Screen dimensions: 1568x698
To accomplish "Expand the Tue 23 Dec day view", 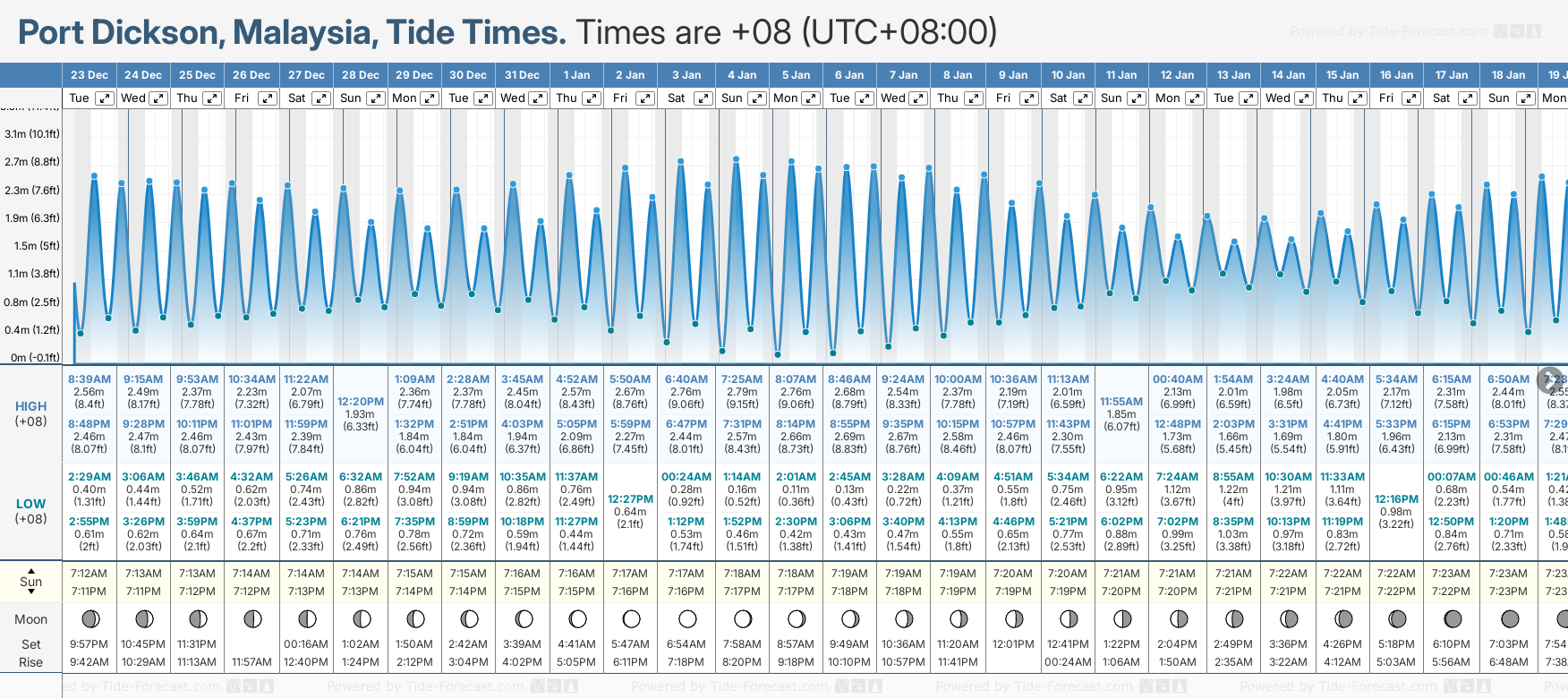I will click(105, 98).
